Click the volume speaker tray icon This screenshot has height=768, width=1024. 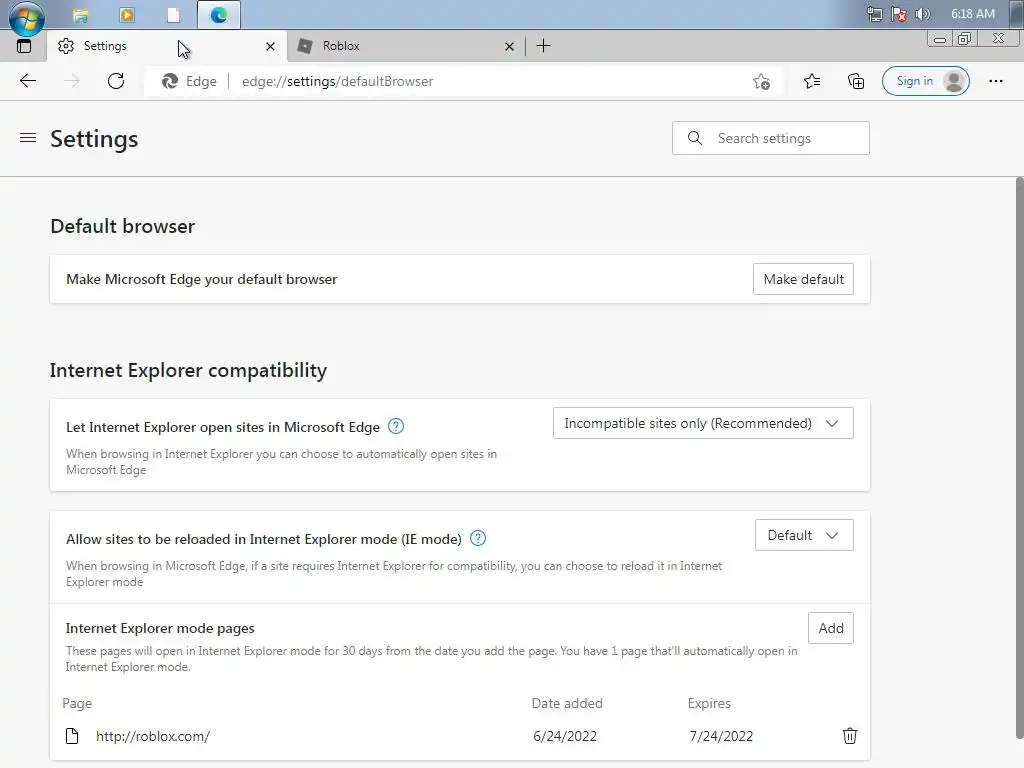pos(922,14)
